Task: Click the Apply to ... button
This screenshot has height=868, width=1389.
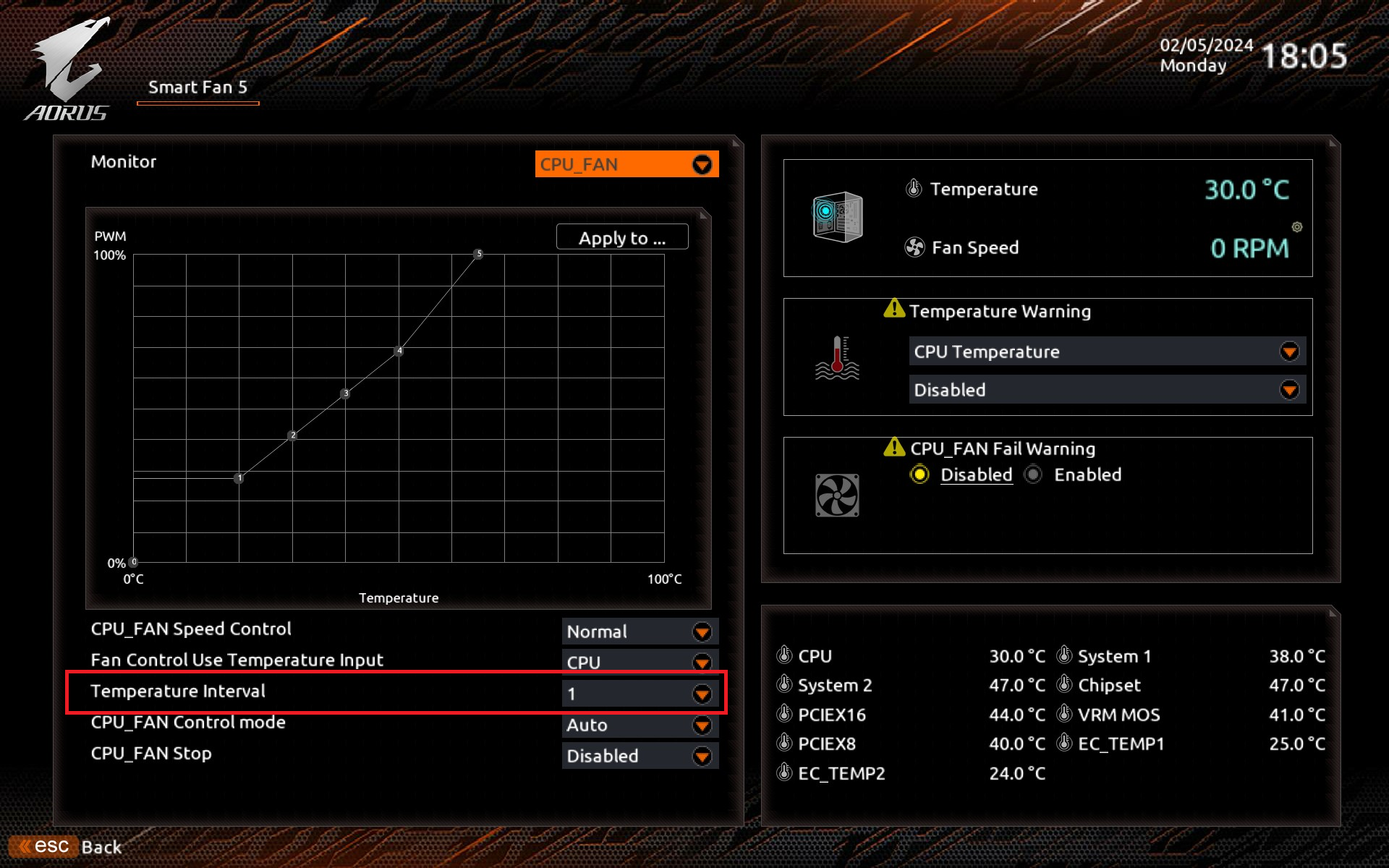Action: (x=621, y=238)
